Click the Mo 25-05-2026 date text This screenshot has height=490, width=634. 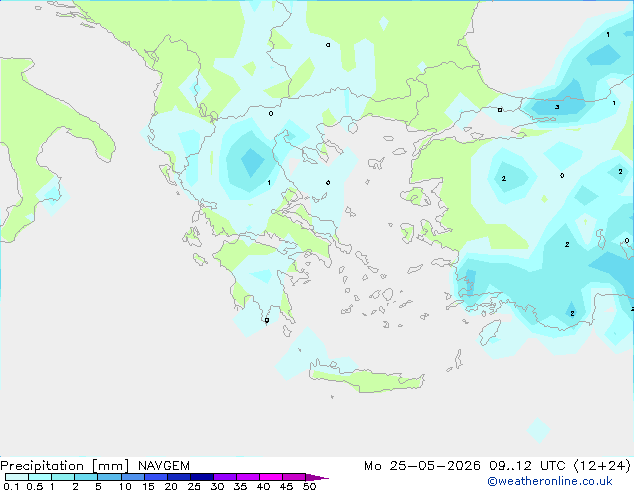[422, 466]
